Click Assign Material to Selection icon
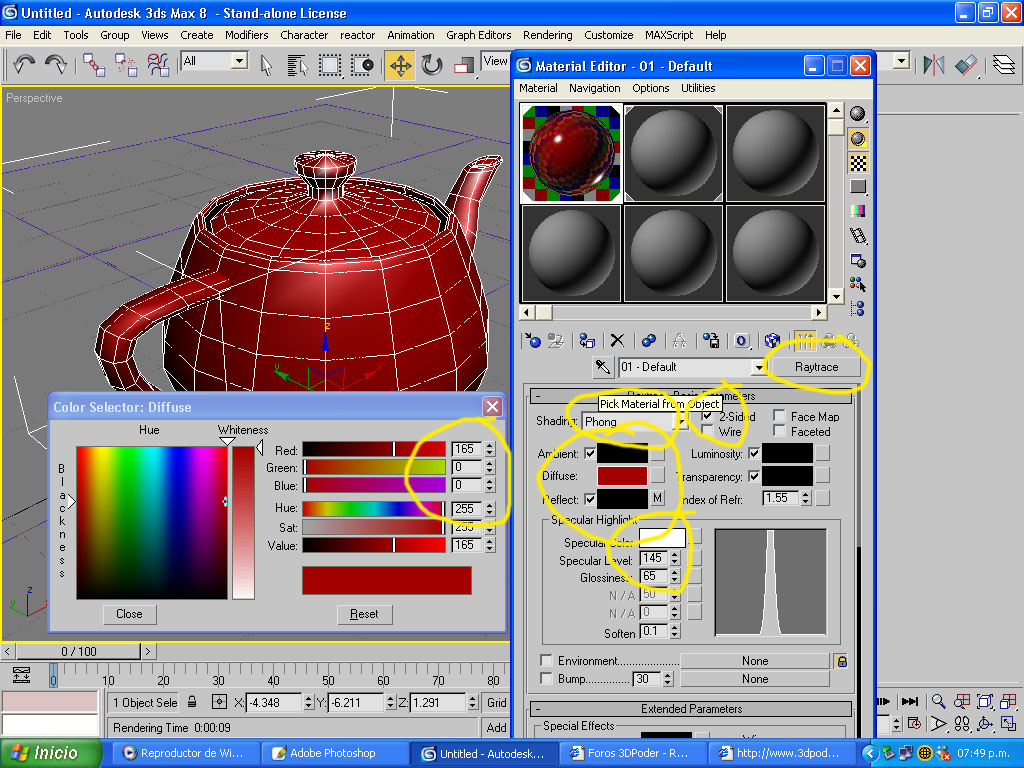1024x768 pixels. (x=587, y=340)
